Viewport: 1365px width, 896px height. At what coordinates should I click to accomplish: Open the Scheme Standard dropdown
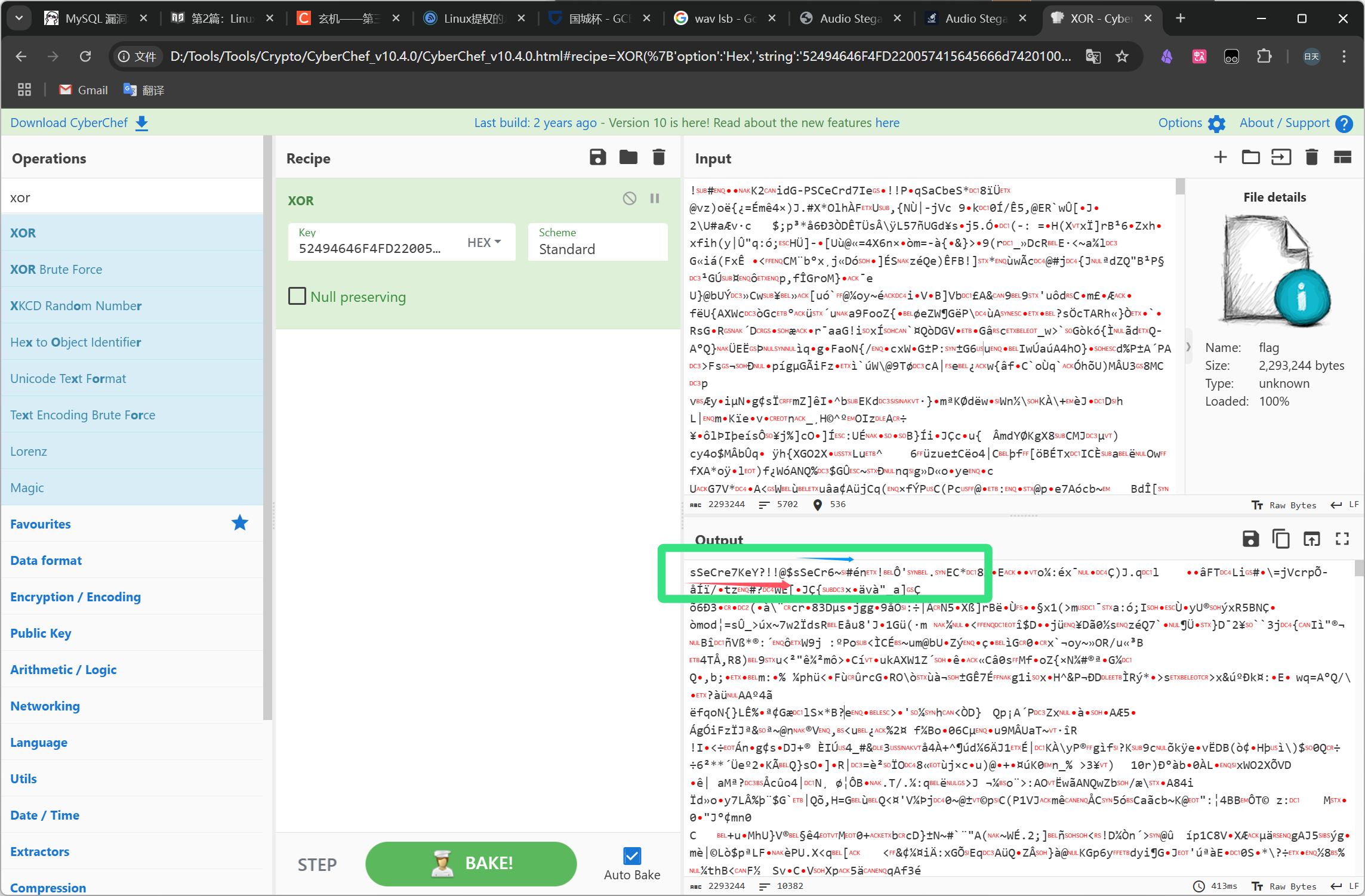coord(597,242)
